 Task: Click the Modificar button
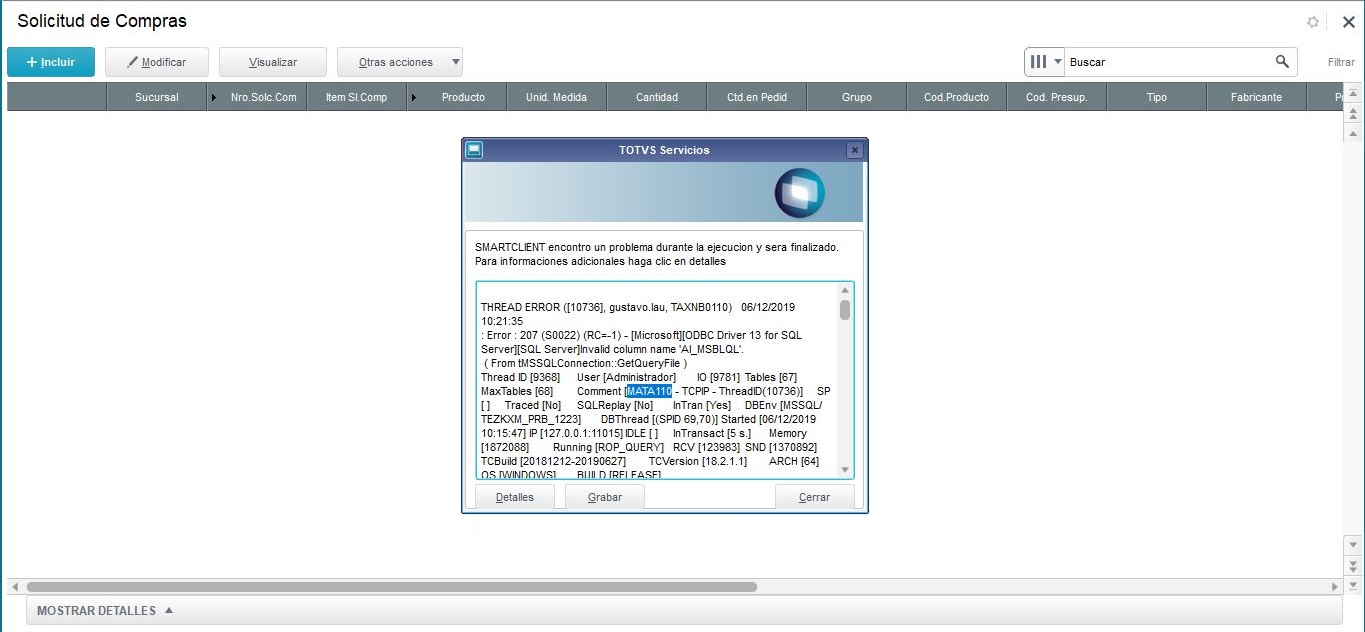point(158,62)
